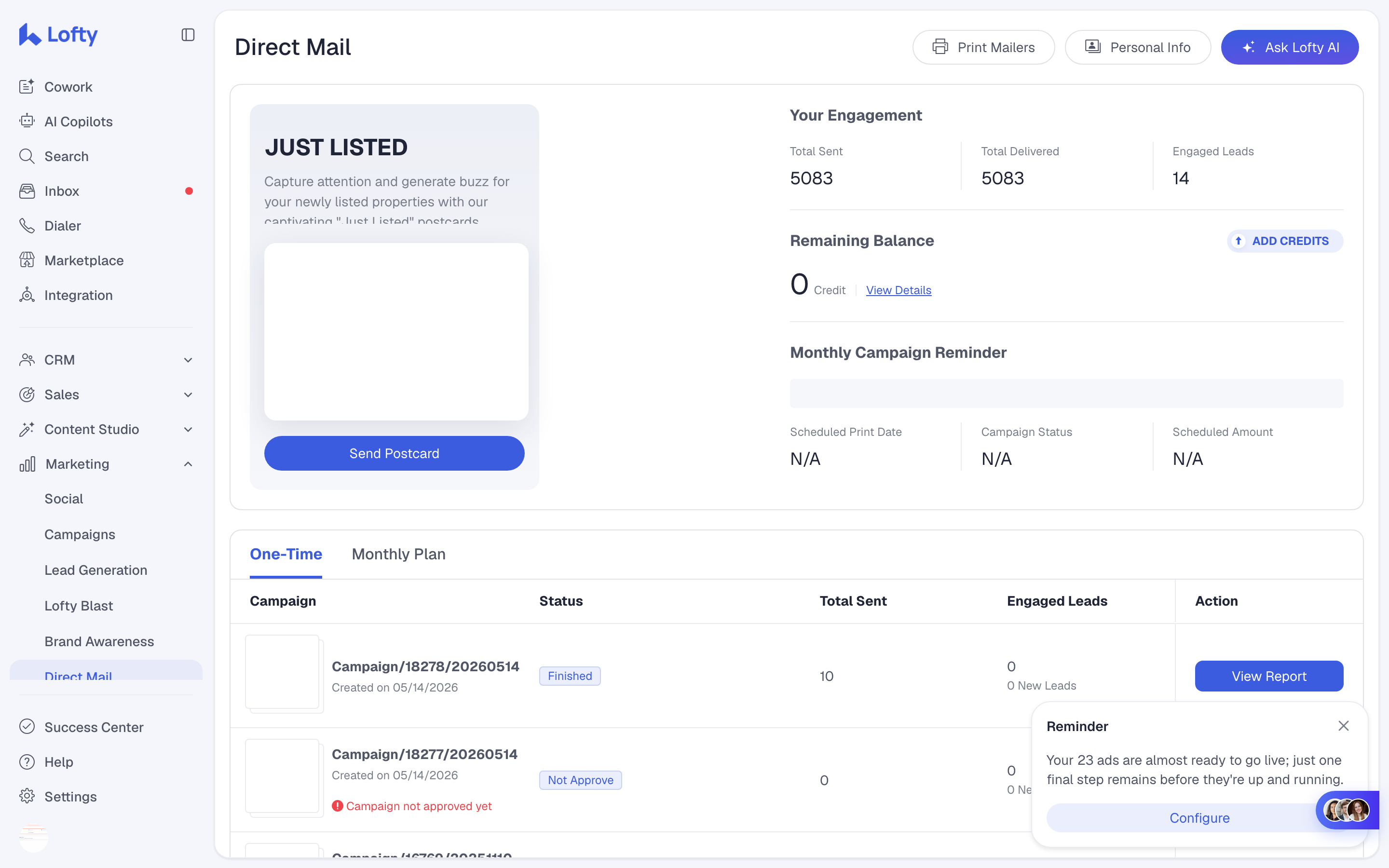Viewport: 1389px width, 868px height.
Task: Expand the Content Studio chevron
Action: pyautogui.click(x=188, y=429)
